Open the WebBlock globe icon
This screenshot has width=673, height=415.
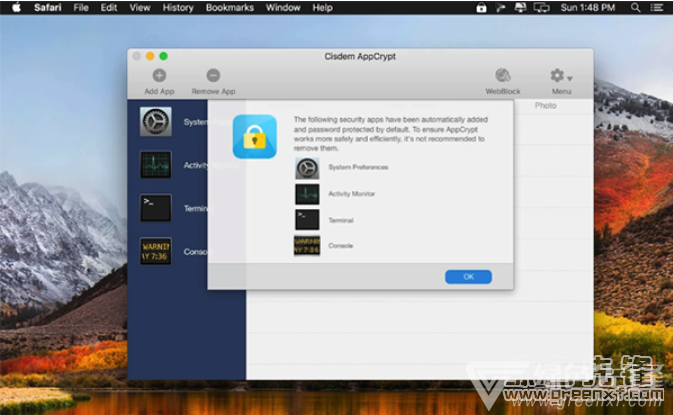(x=503, y=76)
